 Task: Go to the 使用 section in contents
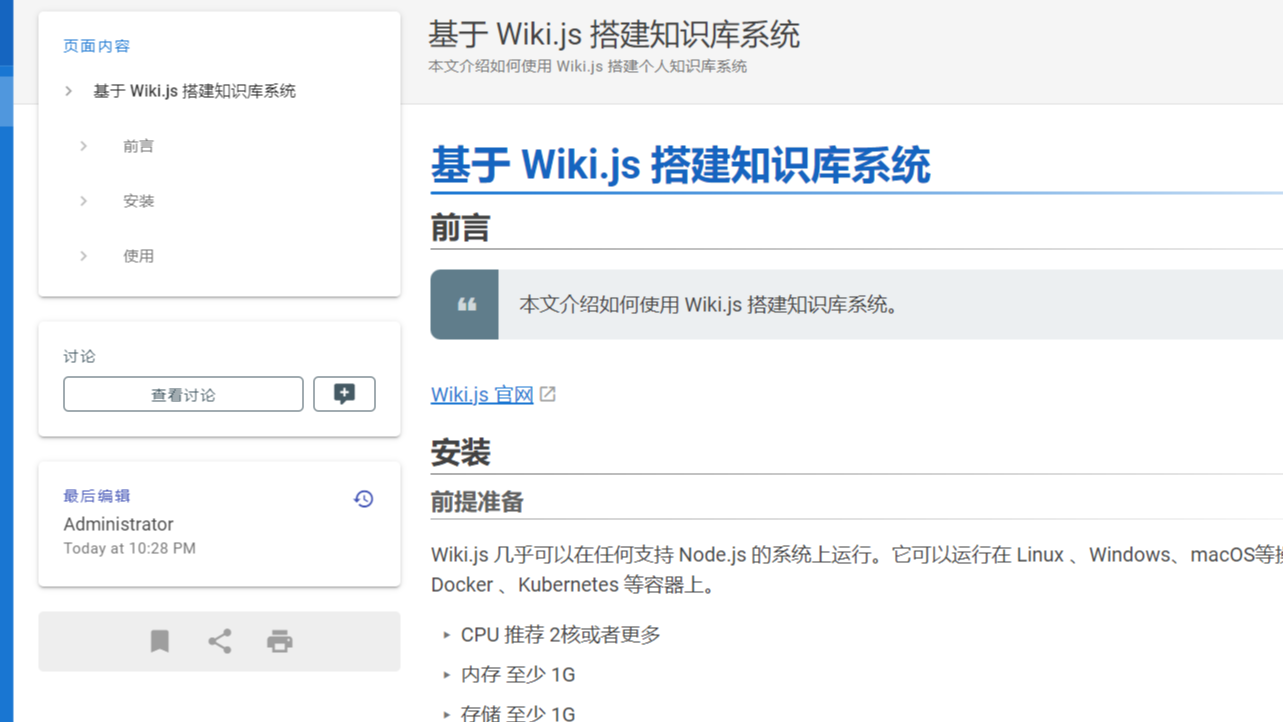[x=138, y=256]
